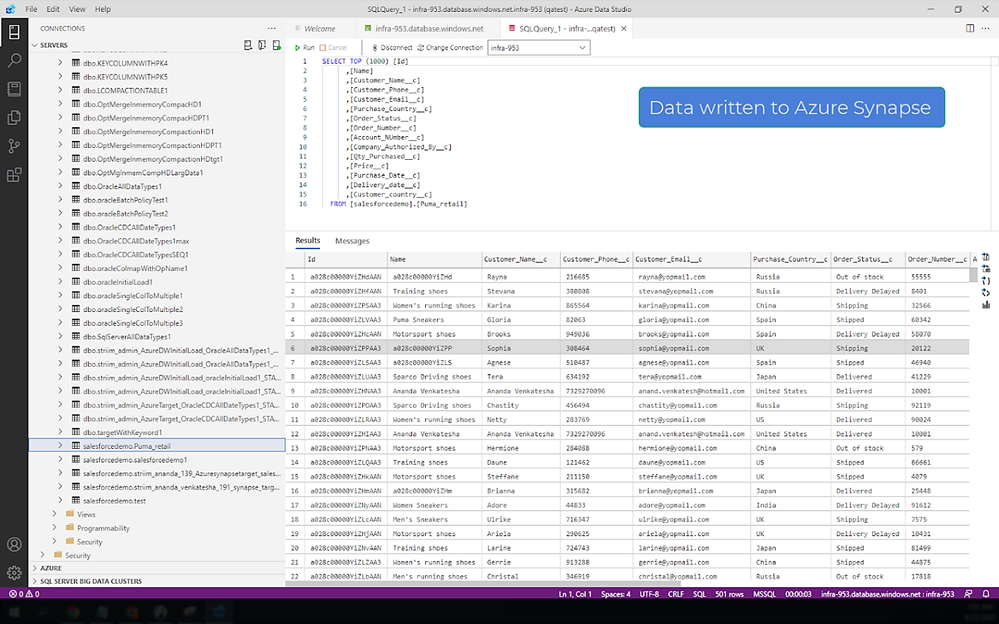Close the SQLQuery_1 tab

pyautogui.click(x=624, y=29)
